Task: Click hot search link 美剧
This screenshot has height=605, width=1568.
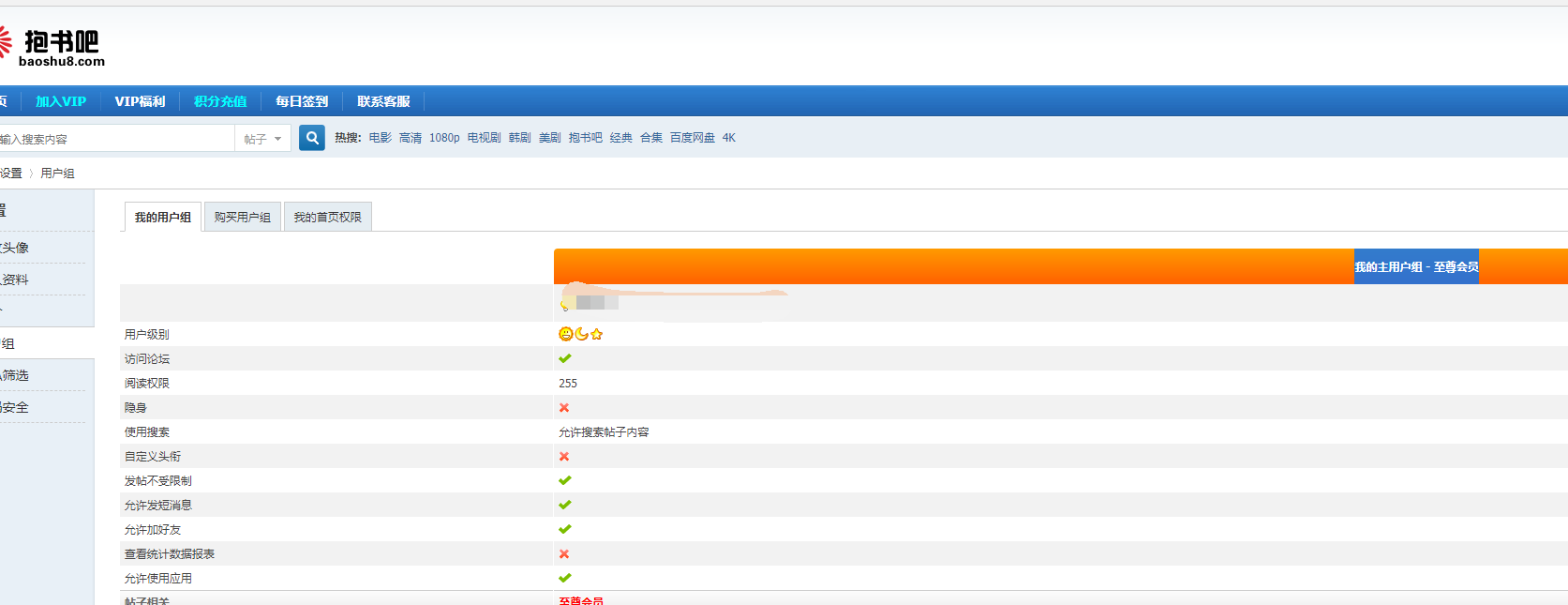Action: 550,138
